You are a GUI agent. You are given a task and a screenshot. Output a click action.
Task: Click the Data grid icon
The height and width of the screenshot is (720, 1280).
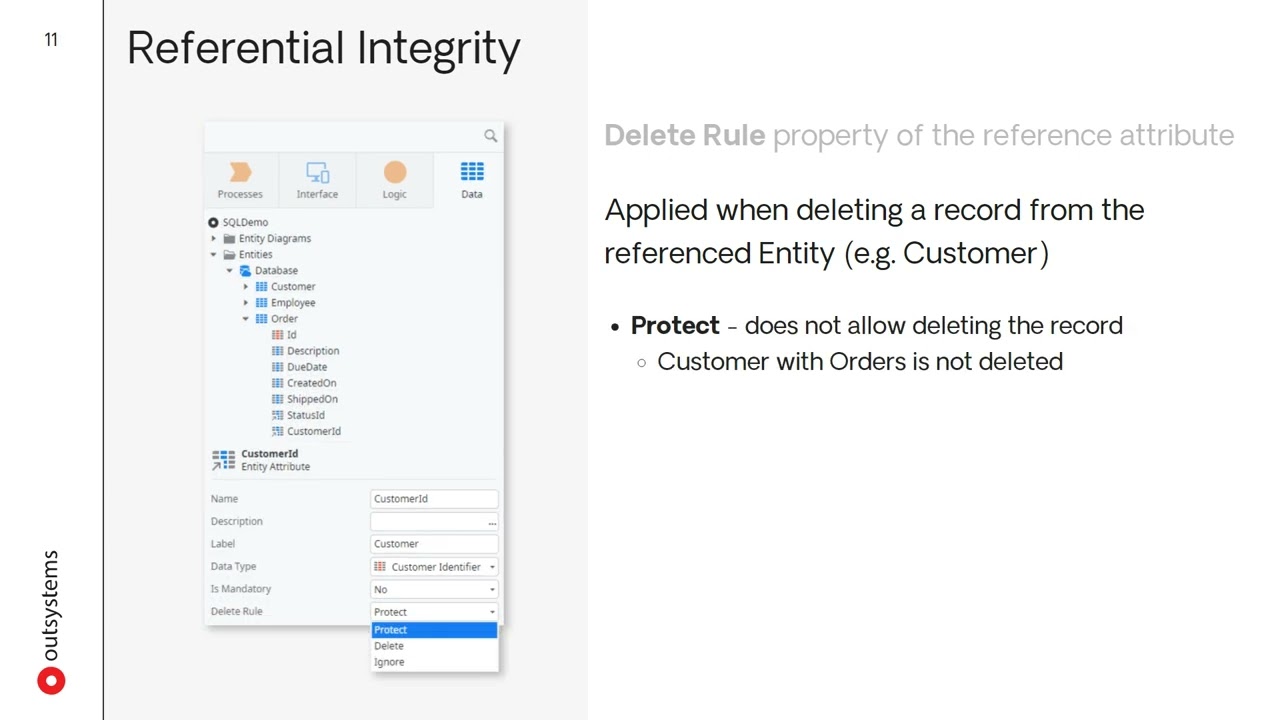click(x=472, y=172)
